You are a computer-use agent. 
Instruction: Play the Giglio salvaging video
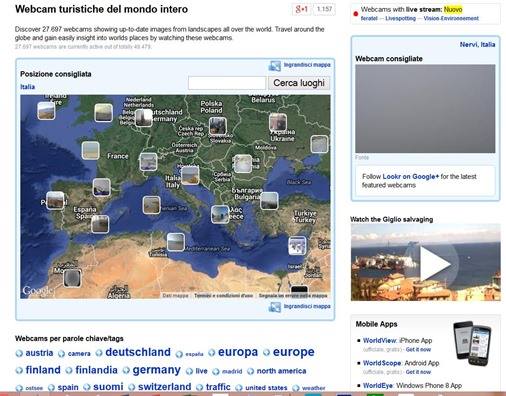pyautogui.click(x=435, y=264)
